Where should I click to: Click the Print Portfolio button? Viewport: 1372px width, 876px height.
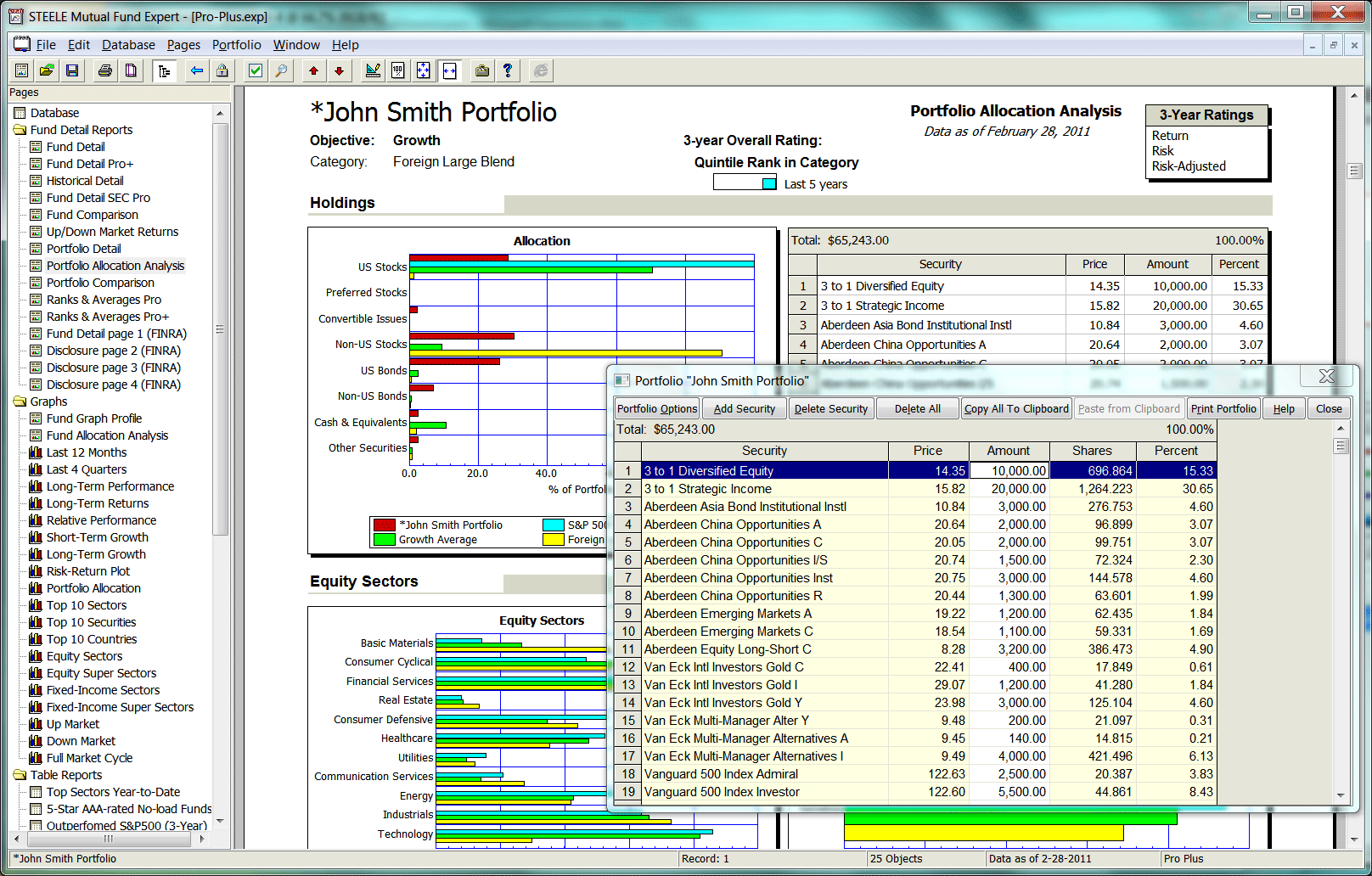(1223, 408)
